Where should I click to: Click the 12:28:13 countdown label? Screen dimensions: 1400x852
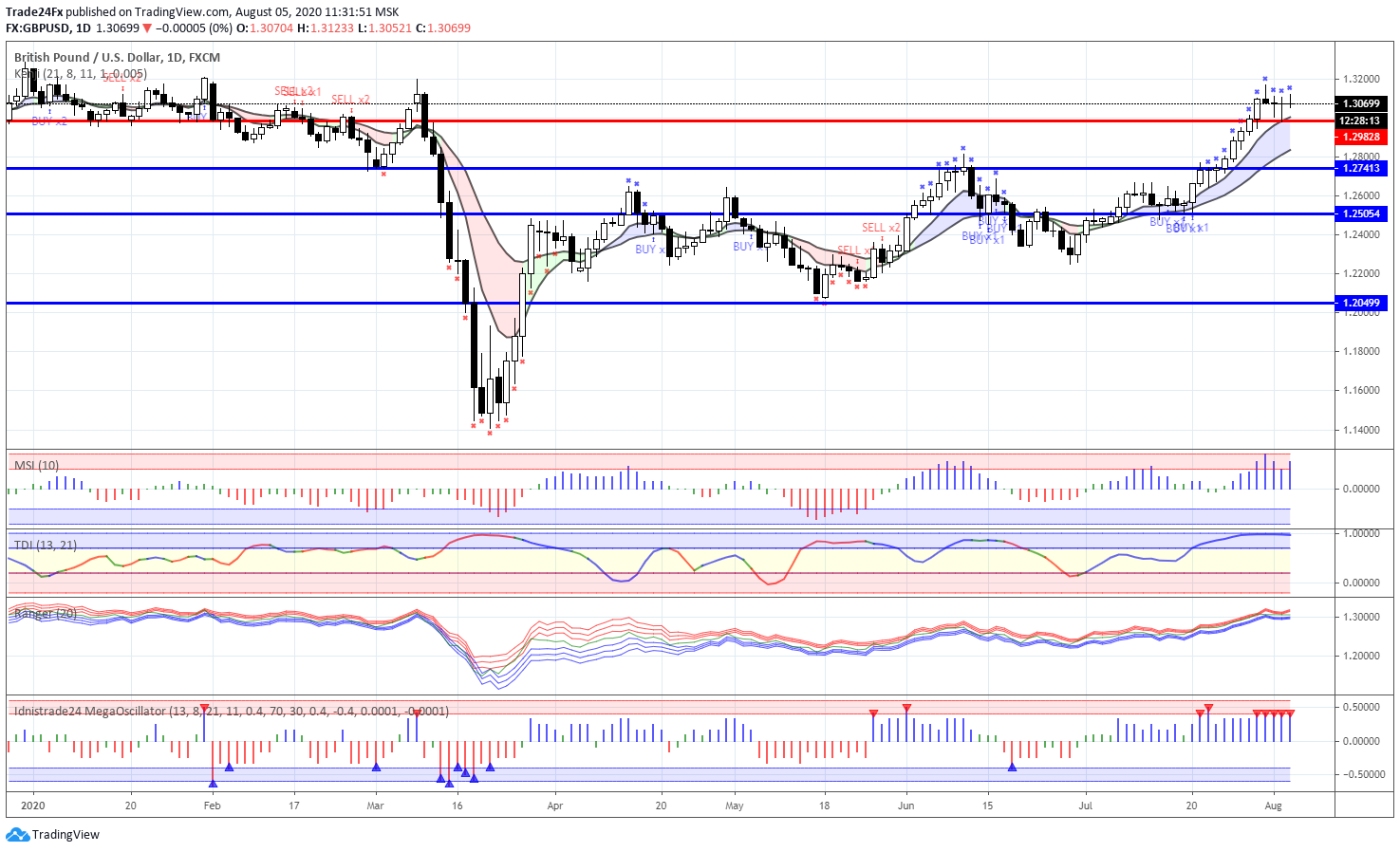1361,120
